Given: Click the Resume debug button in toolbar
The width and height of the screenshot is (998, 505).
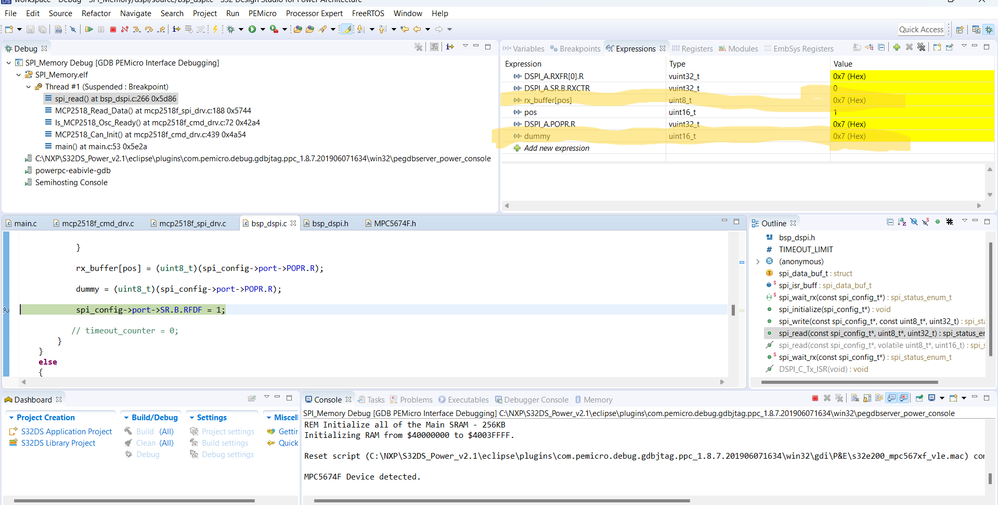Looking at the screenshot, I should pyautogui.click(x=89, y=29).
